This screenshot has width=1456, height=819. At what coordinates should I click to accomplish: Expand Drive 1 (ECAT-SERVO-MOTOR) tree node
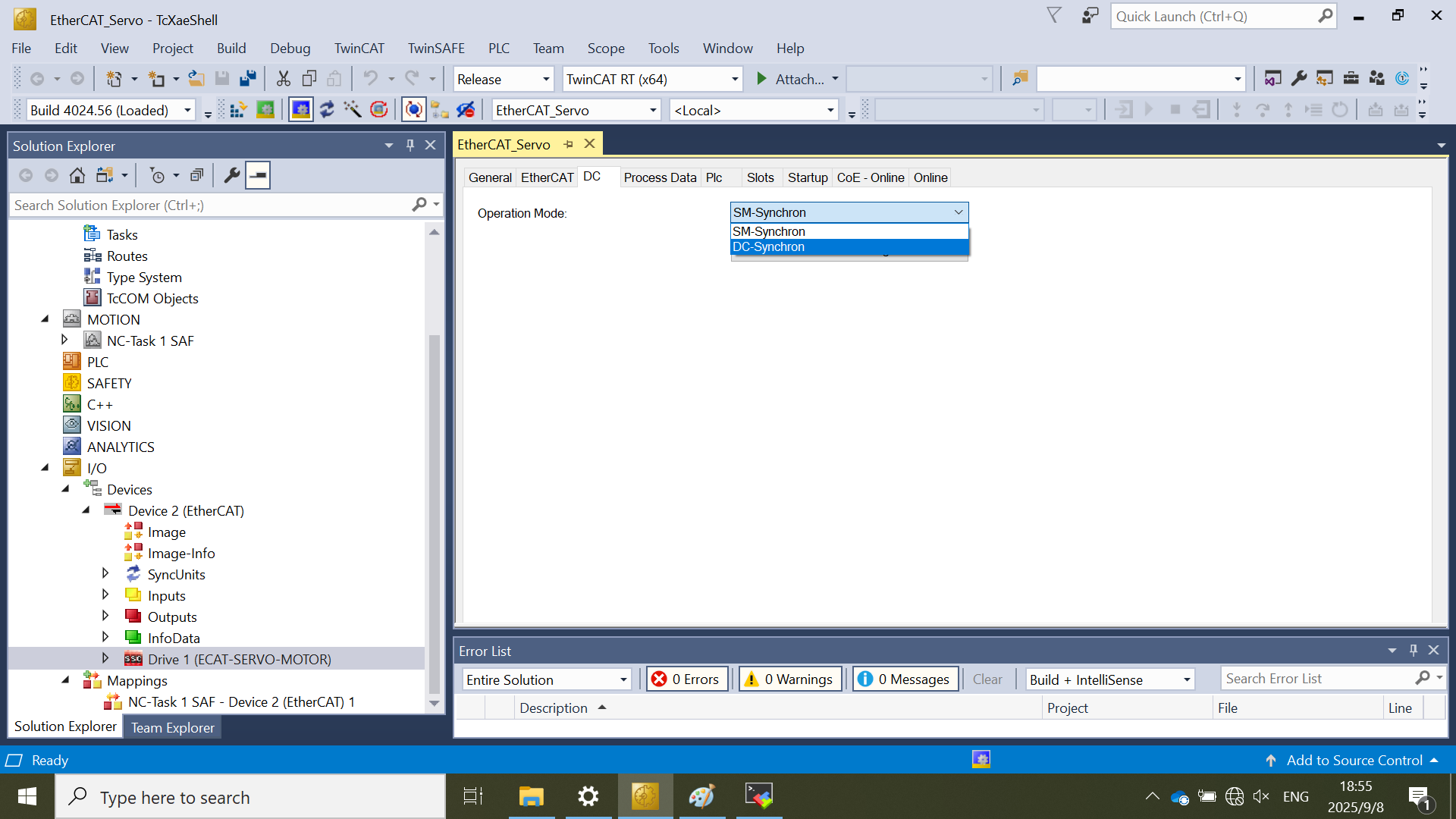(x=105, y=659)
